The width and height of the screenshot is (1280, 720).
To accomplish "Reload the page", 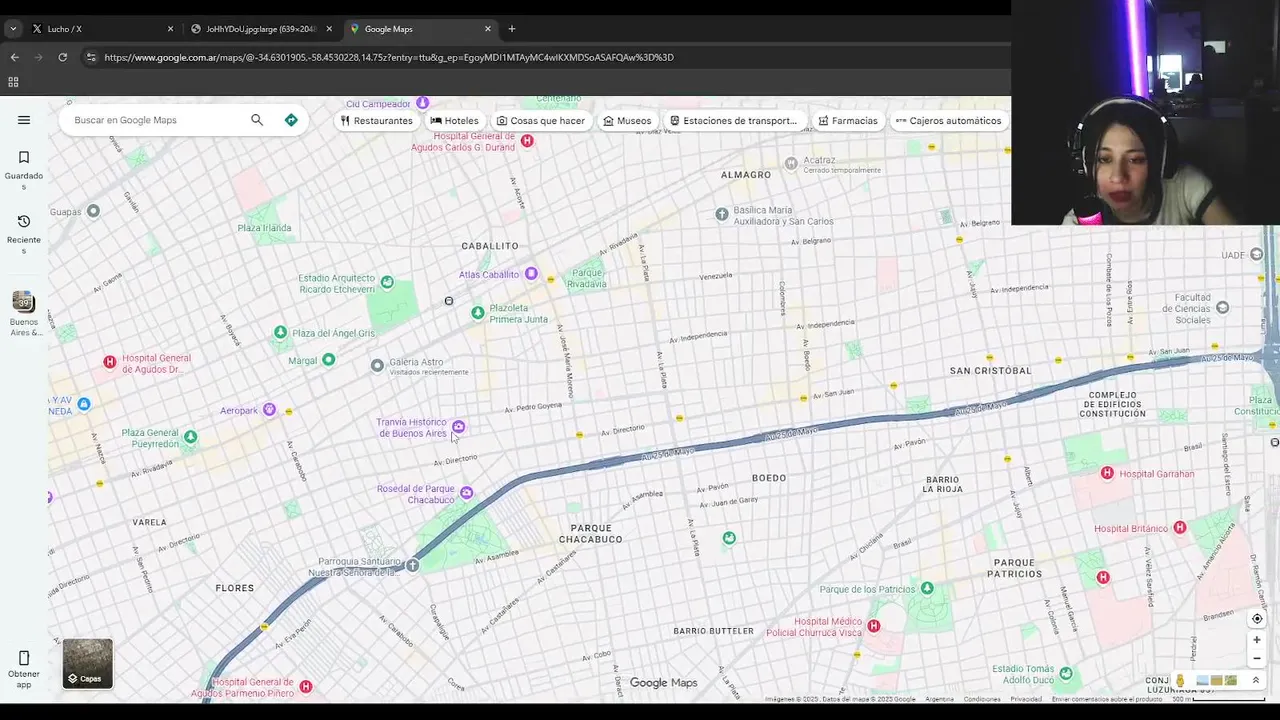I will [62, 57].
